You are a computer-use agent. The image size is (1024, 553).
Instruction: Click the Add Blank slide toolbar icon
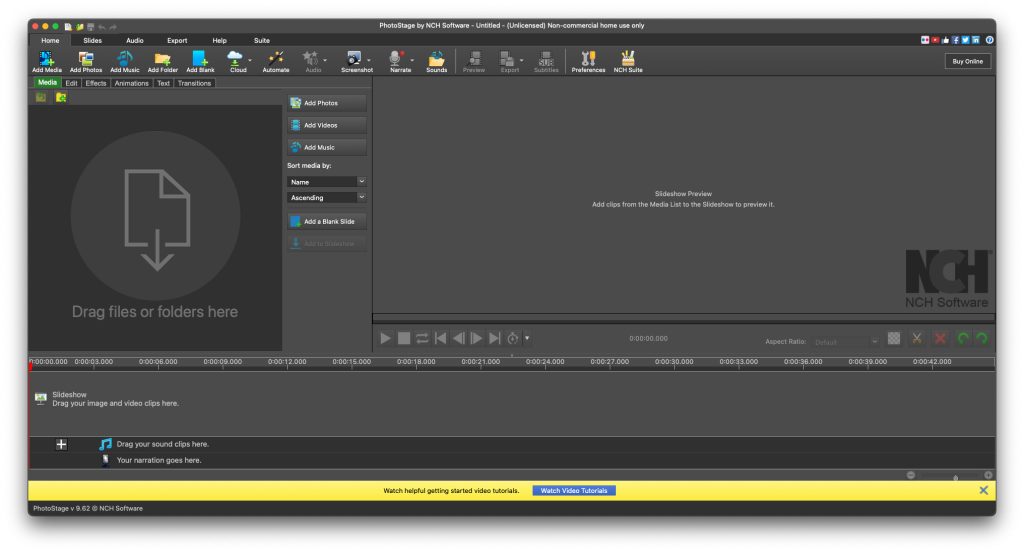(200, 61)
